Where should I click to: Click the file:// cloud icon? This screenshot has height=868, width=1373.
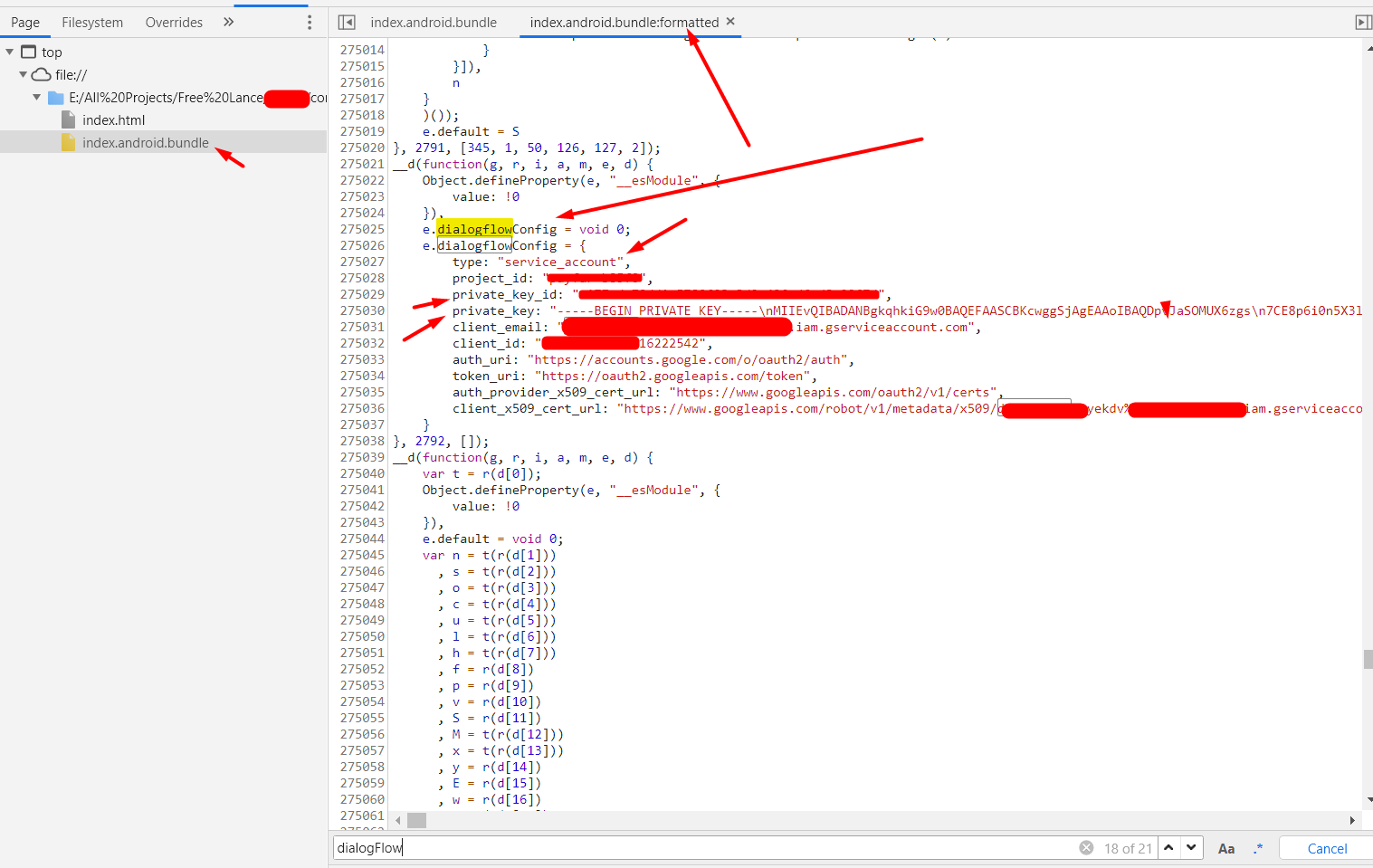(42, 74)
